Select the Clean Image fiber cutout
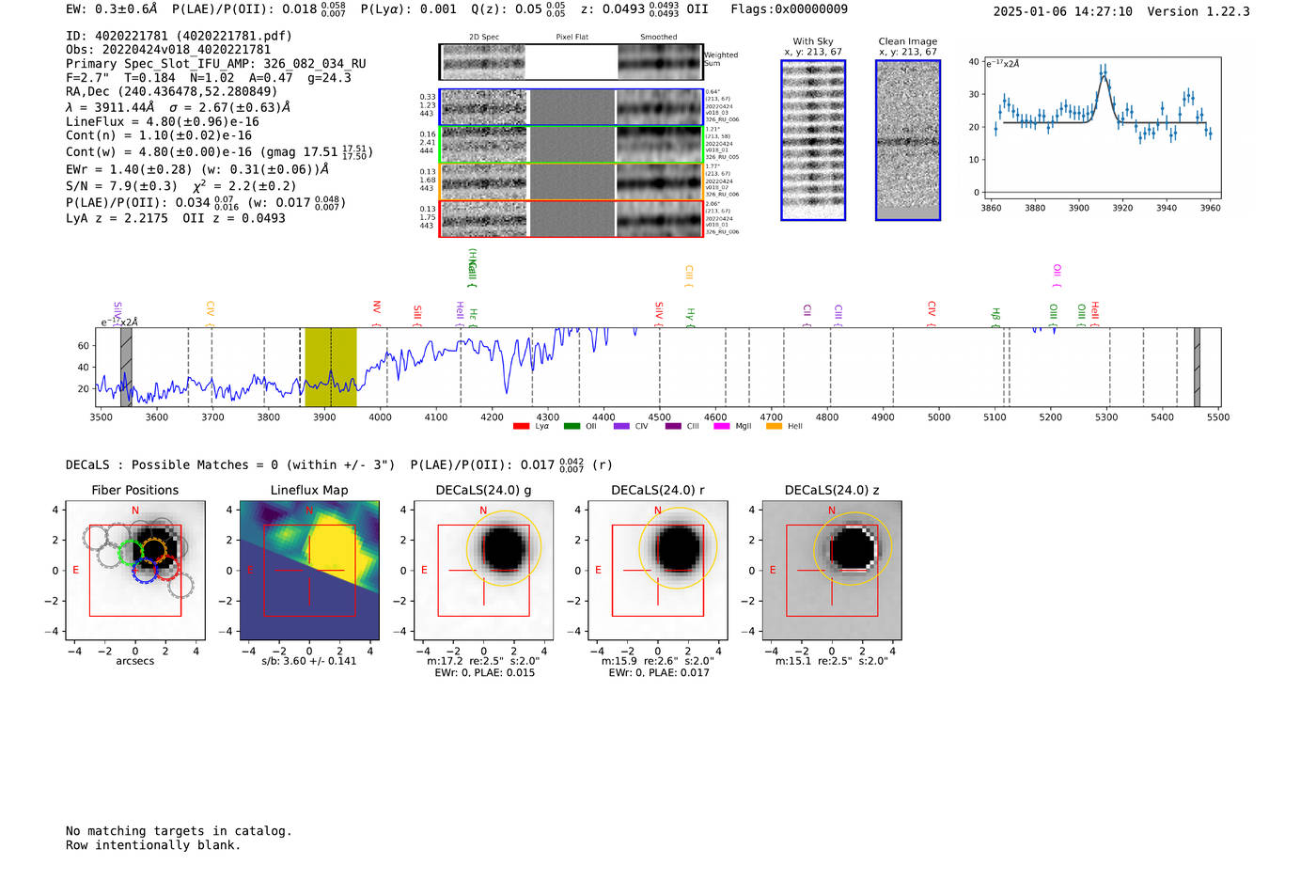1316x896 pixels. (908, 140)
